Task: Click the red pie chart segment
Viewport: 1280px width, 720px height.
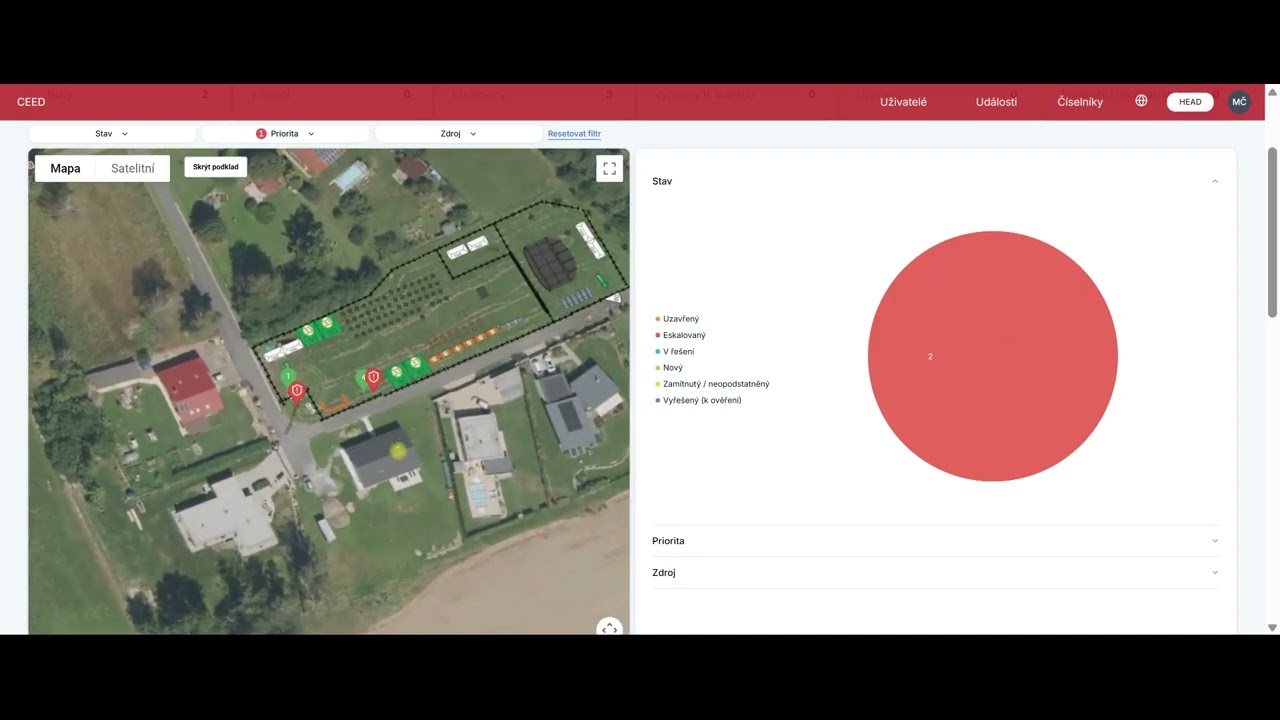Action: 993,356
